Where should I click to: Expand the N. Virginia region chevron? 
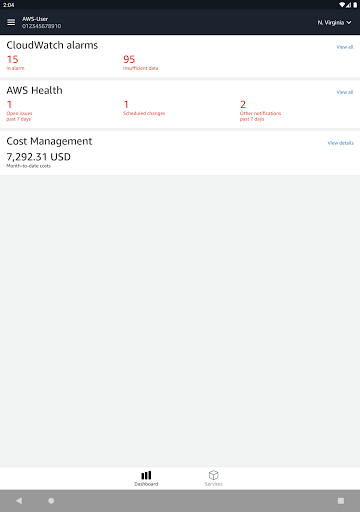point(349,23)
